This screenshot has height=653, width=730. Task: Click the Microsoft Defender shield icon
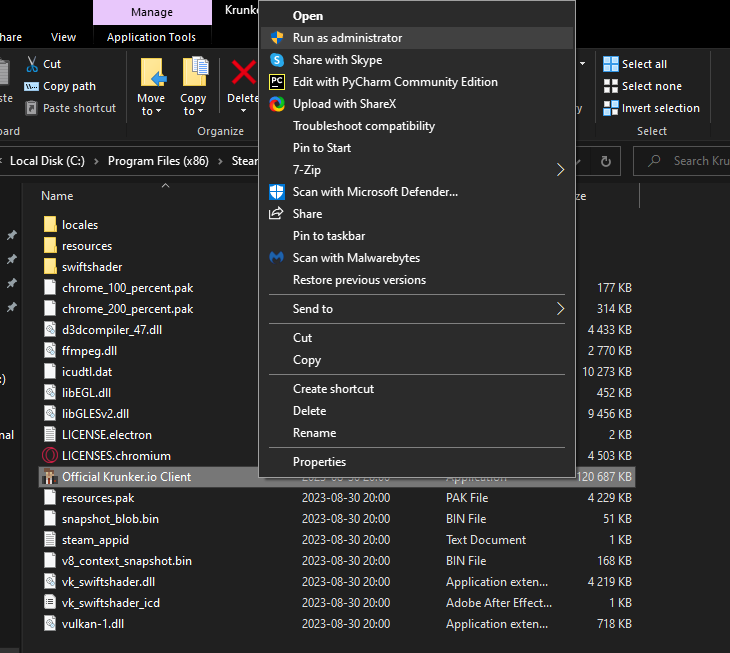[277, 192]
